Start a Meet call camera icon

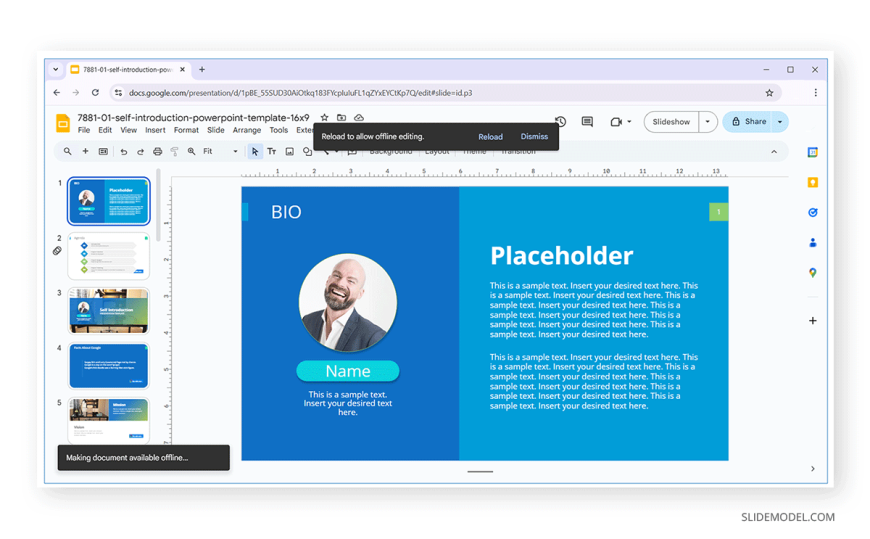click(x=616, y=122)
